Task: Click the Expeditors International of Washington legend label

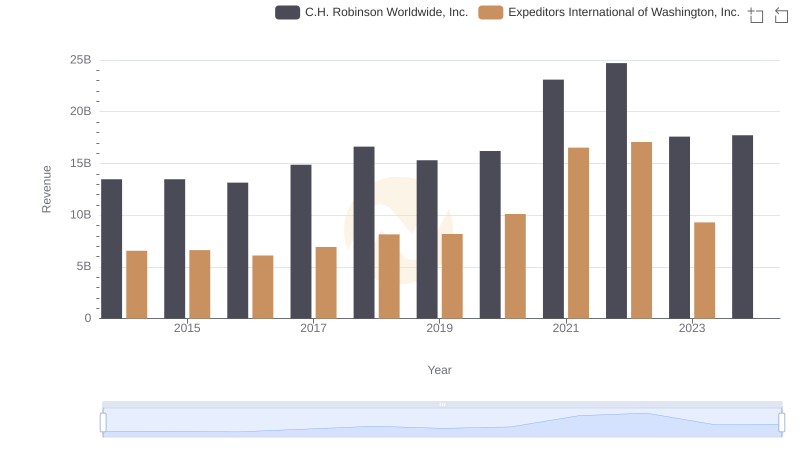Action: click(x=623, y=12)
